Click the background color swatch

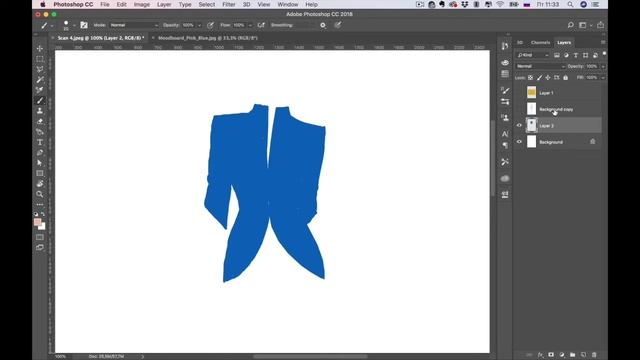pos(43,227)
